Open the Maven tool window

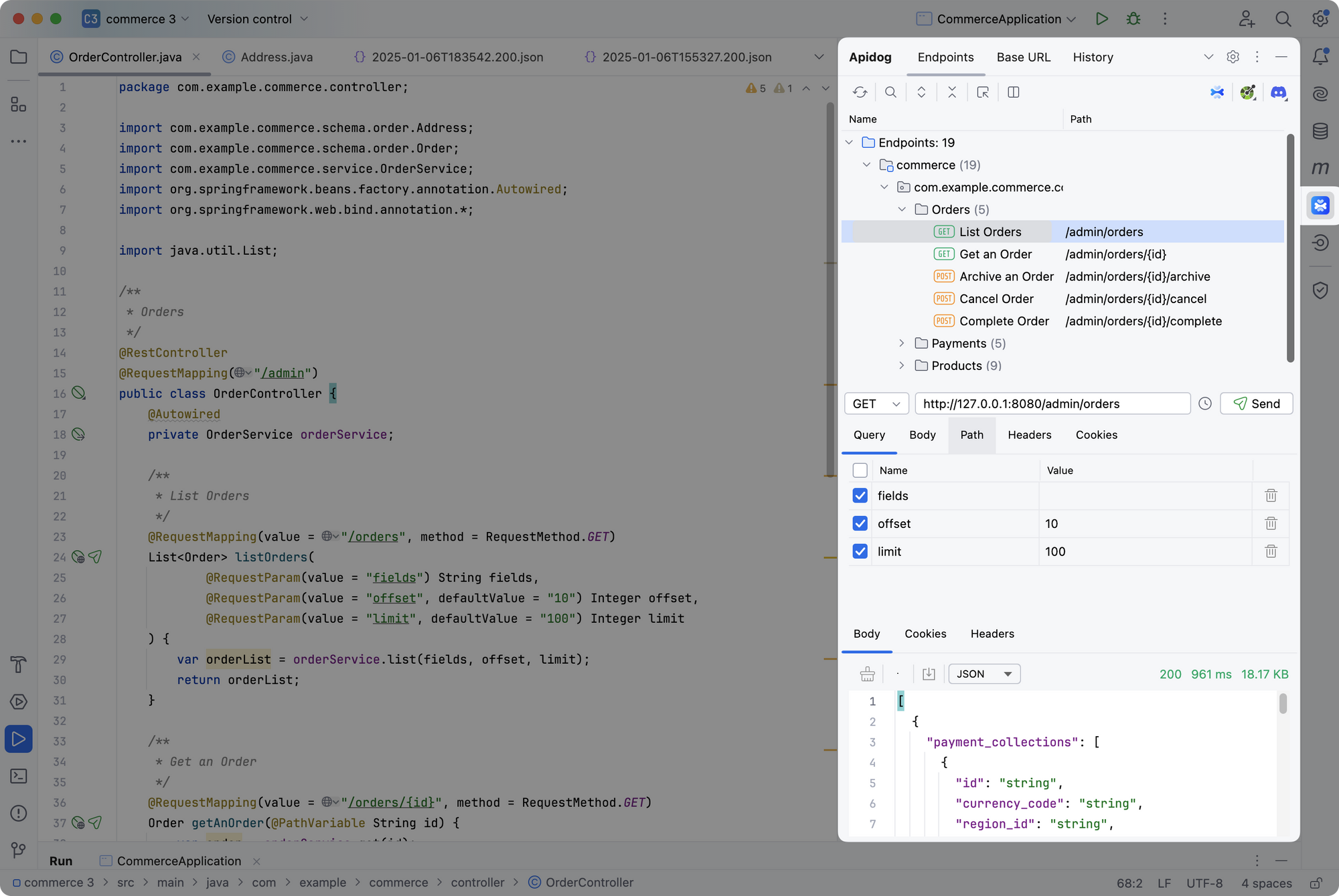1320,168
